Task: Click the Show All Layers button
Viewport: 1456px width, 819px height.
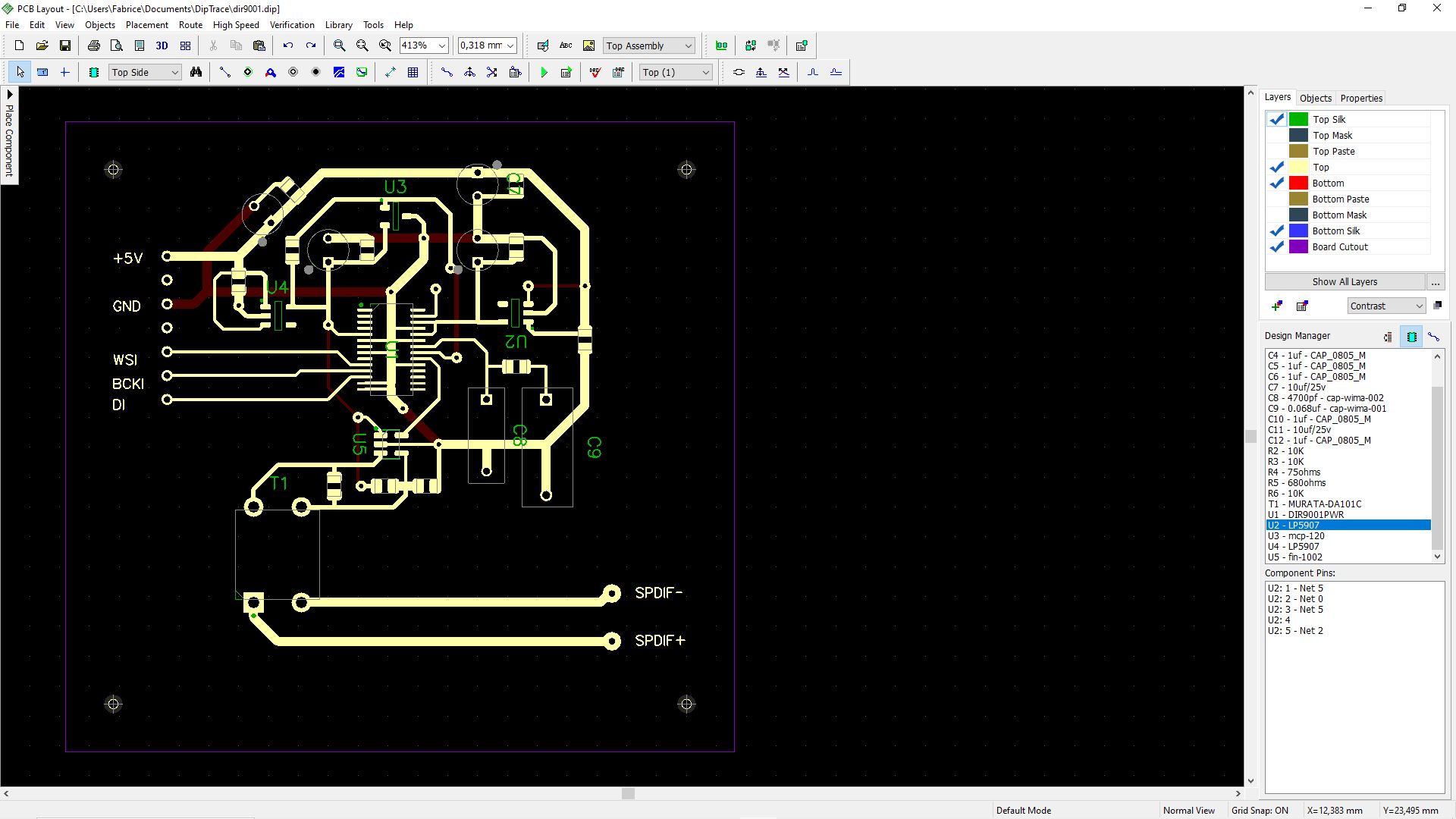Action: click(x=1345, y=281)
